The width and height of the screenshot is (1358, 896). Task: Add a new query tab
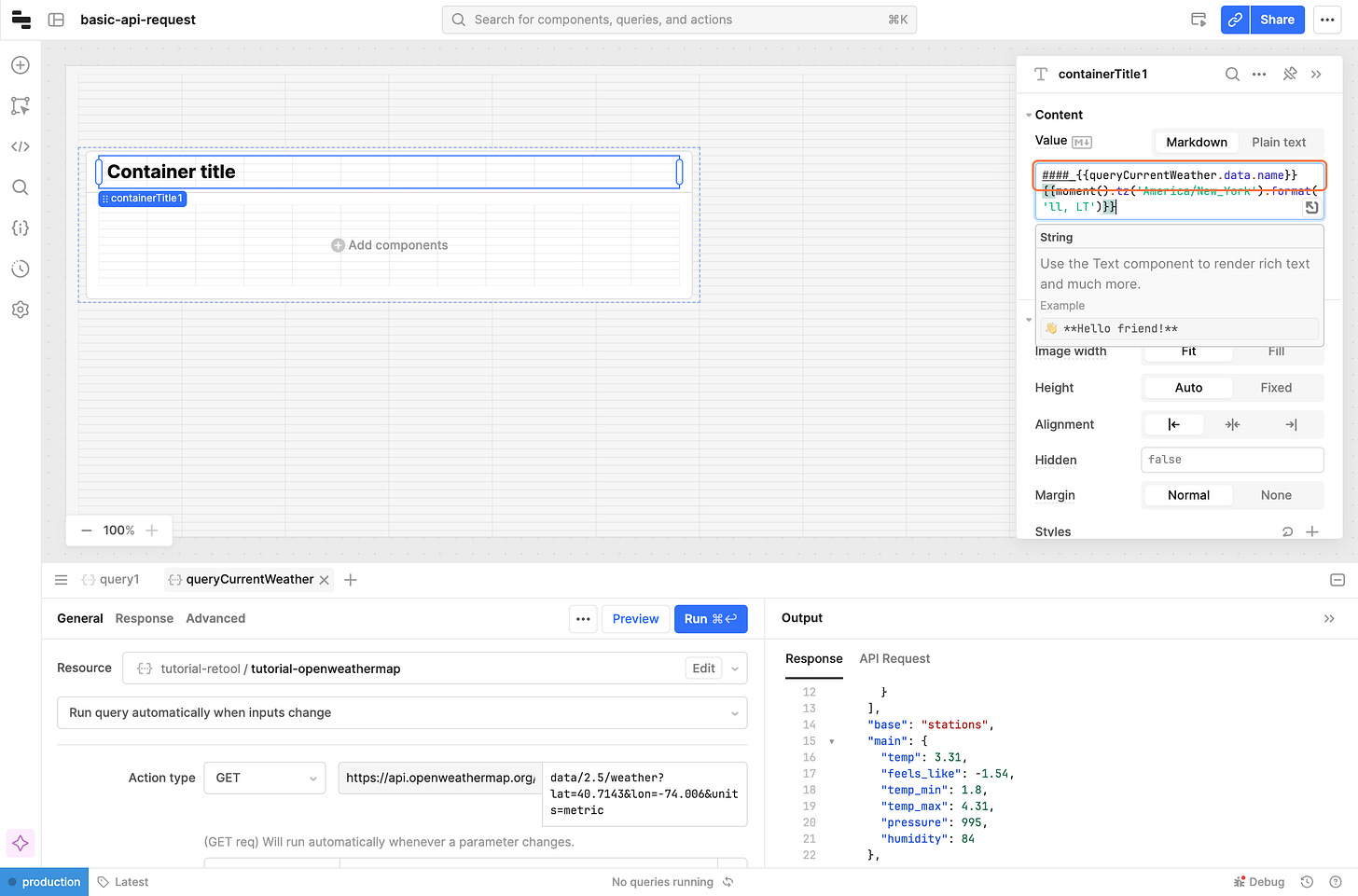(351, 580)
